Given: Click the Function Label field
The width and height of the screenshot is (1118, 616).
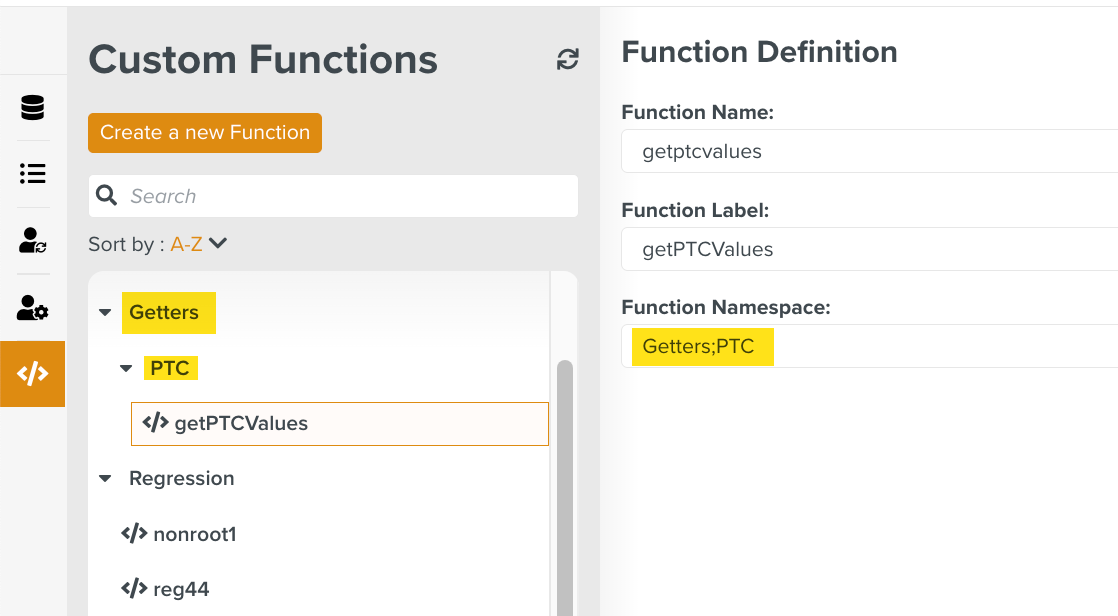Looking at the screenshot, I should point(868,250).
